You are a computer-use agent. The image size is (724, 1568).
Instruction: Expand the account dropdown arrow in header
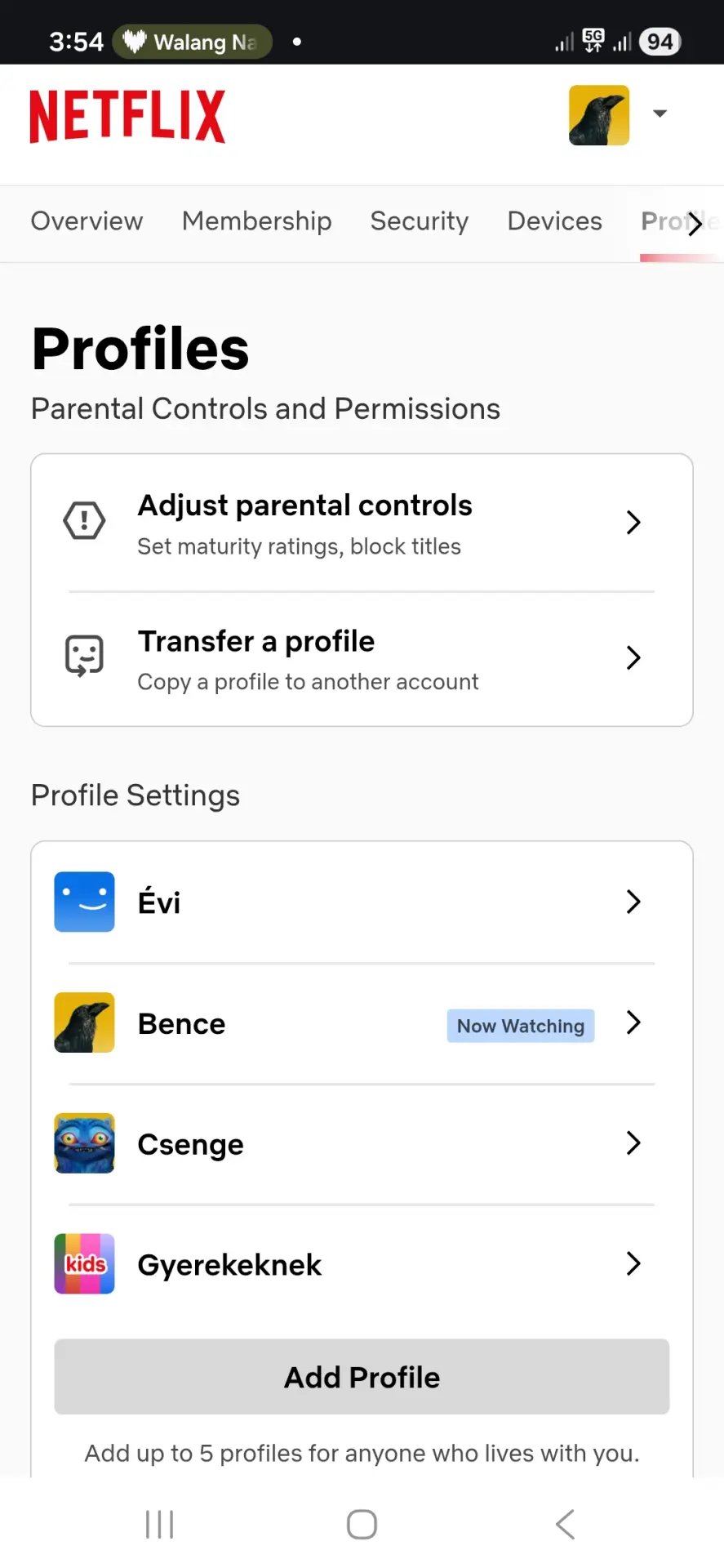click(660, 114)
